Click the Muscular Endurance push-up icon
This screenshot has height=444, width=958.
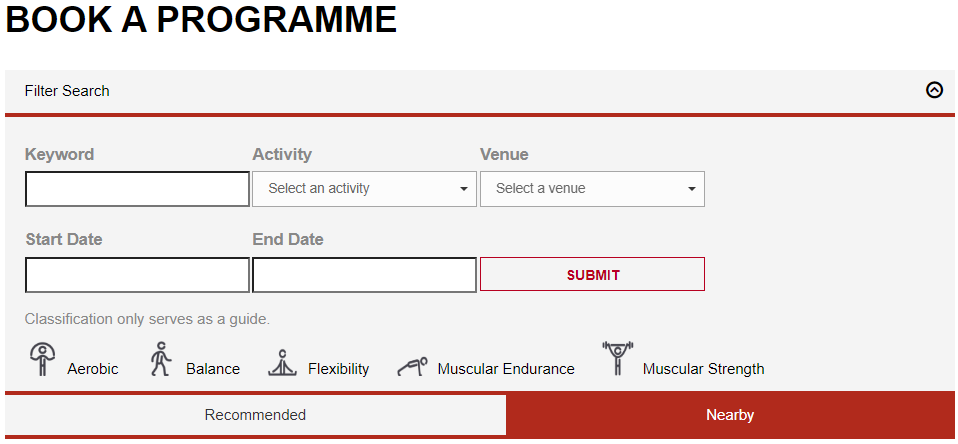click(412, 366)
